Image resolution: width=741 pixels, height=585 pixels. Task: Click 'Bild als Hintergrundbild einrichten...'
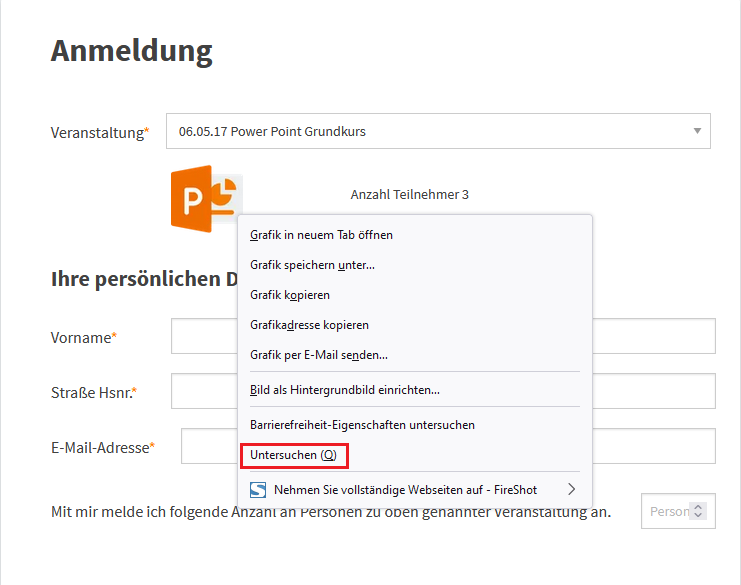pyautogui.click(x=345, y=390)
